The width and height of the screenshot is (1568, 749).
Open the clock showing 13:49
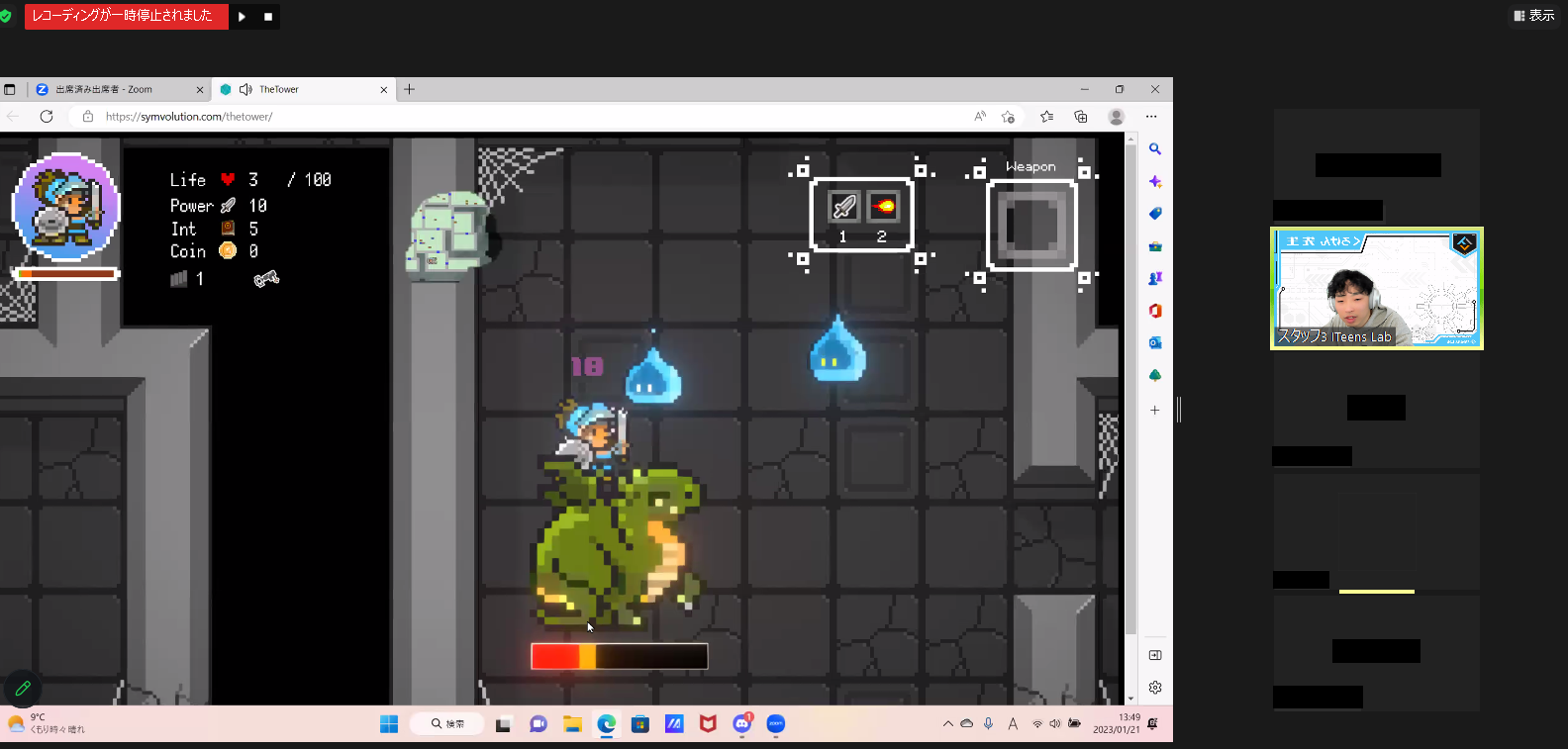(x=1117, y=724)
